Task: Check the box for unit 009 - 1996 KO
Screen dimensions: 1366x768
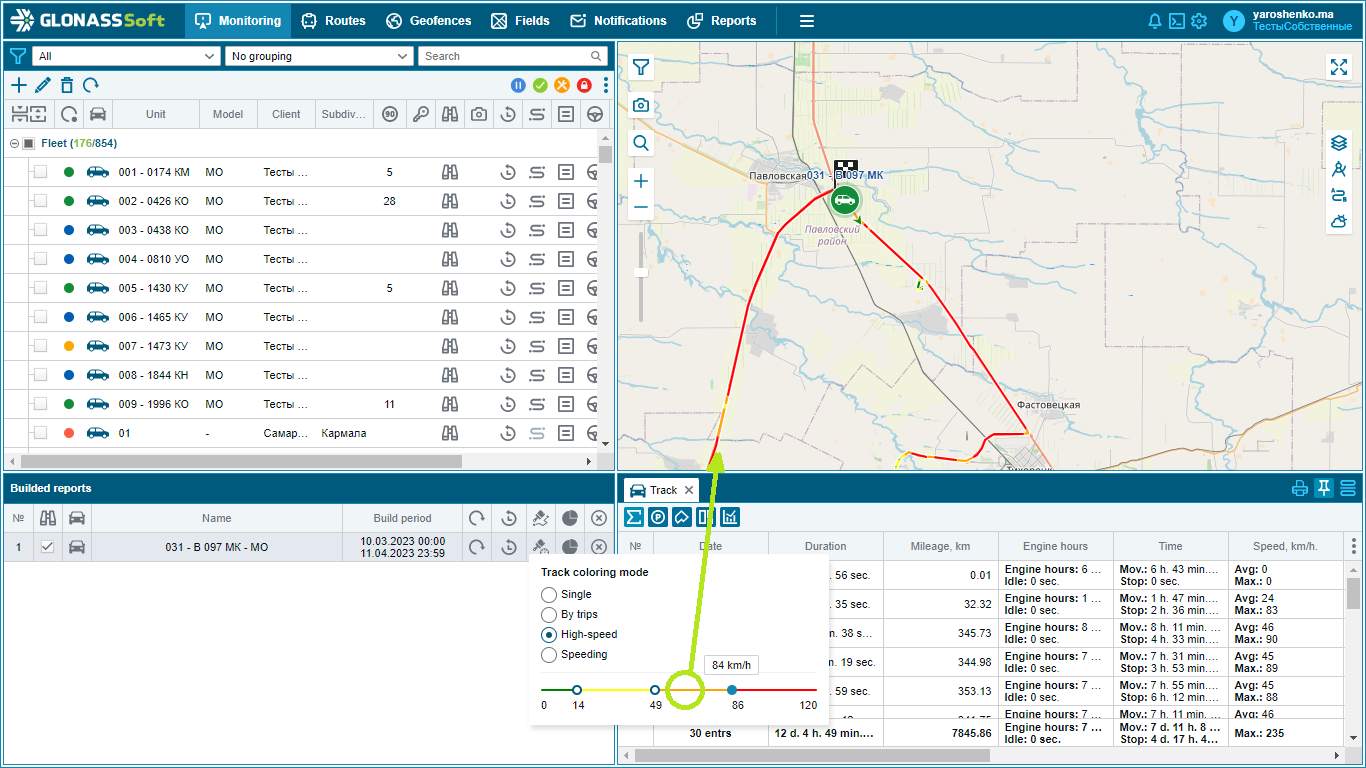Action: [40, 404]
